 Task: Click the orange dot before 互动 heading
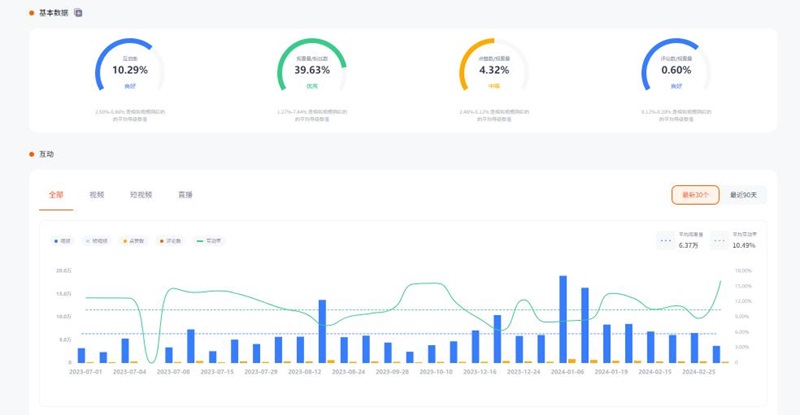(32, 155)
